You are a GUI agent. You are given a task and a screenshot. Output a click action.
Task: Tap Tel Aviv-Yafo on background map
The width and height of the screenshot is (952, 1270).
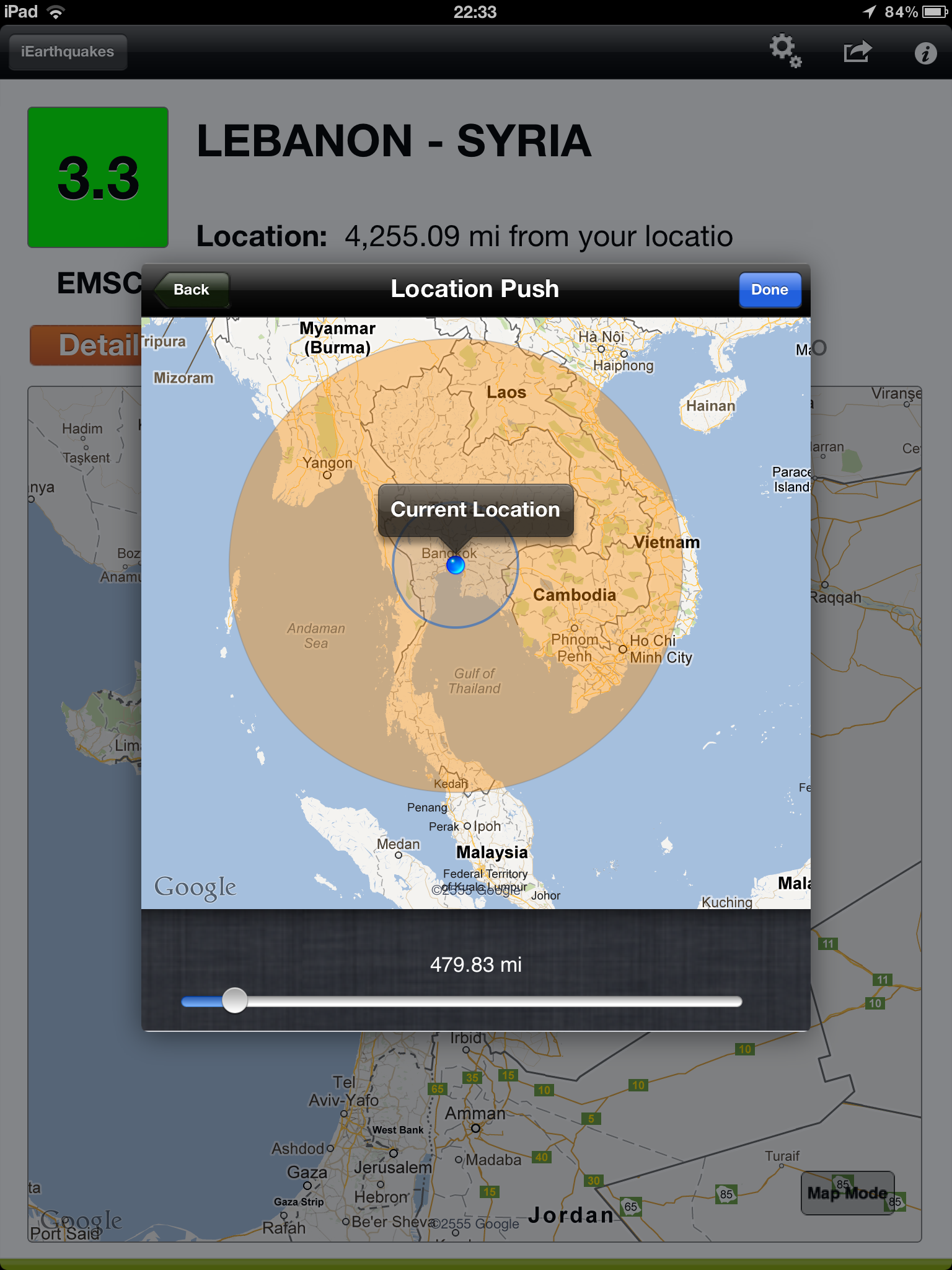point(345,1091)
